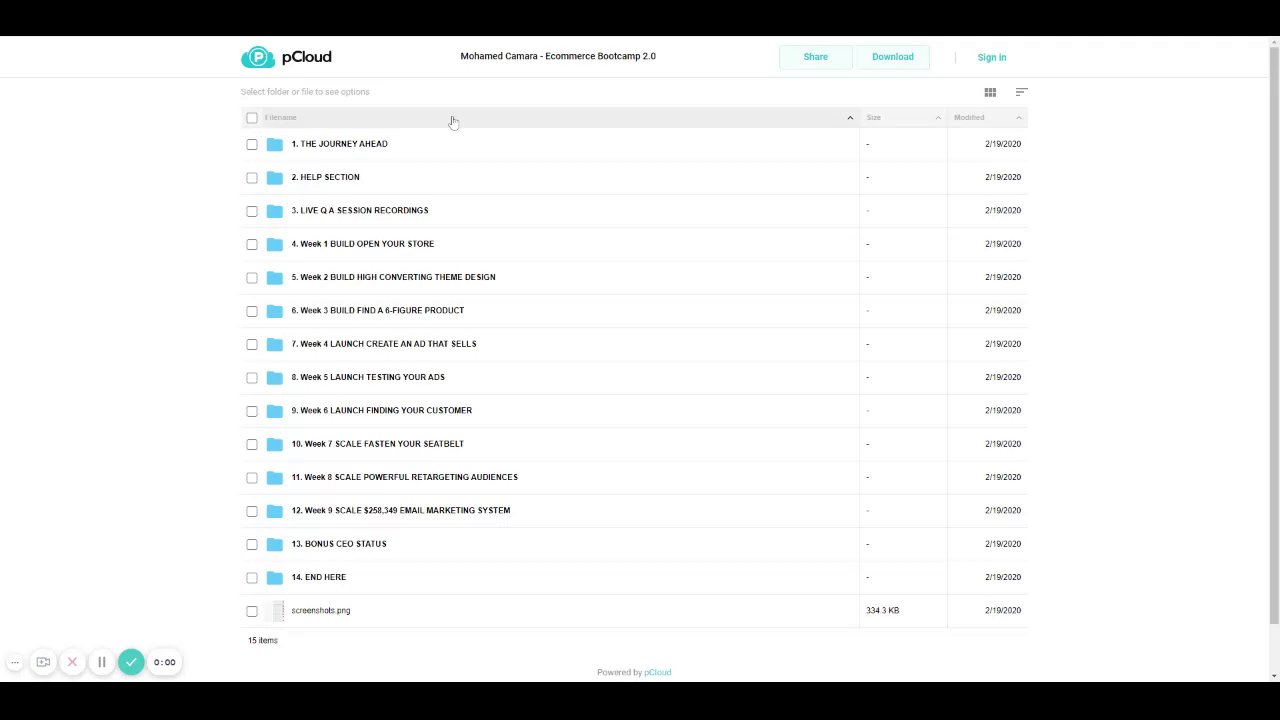Click the 334.3 KB size value
This screenshot has width=1280, height=720.
pos(882,610)
